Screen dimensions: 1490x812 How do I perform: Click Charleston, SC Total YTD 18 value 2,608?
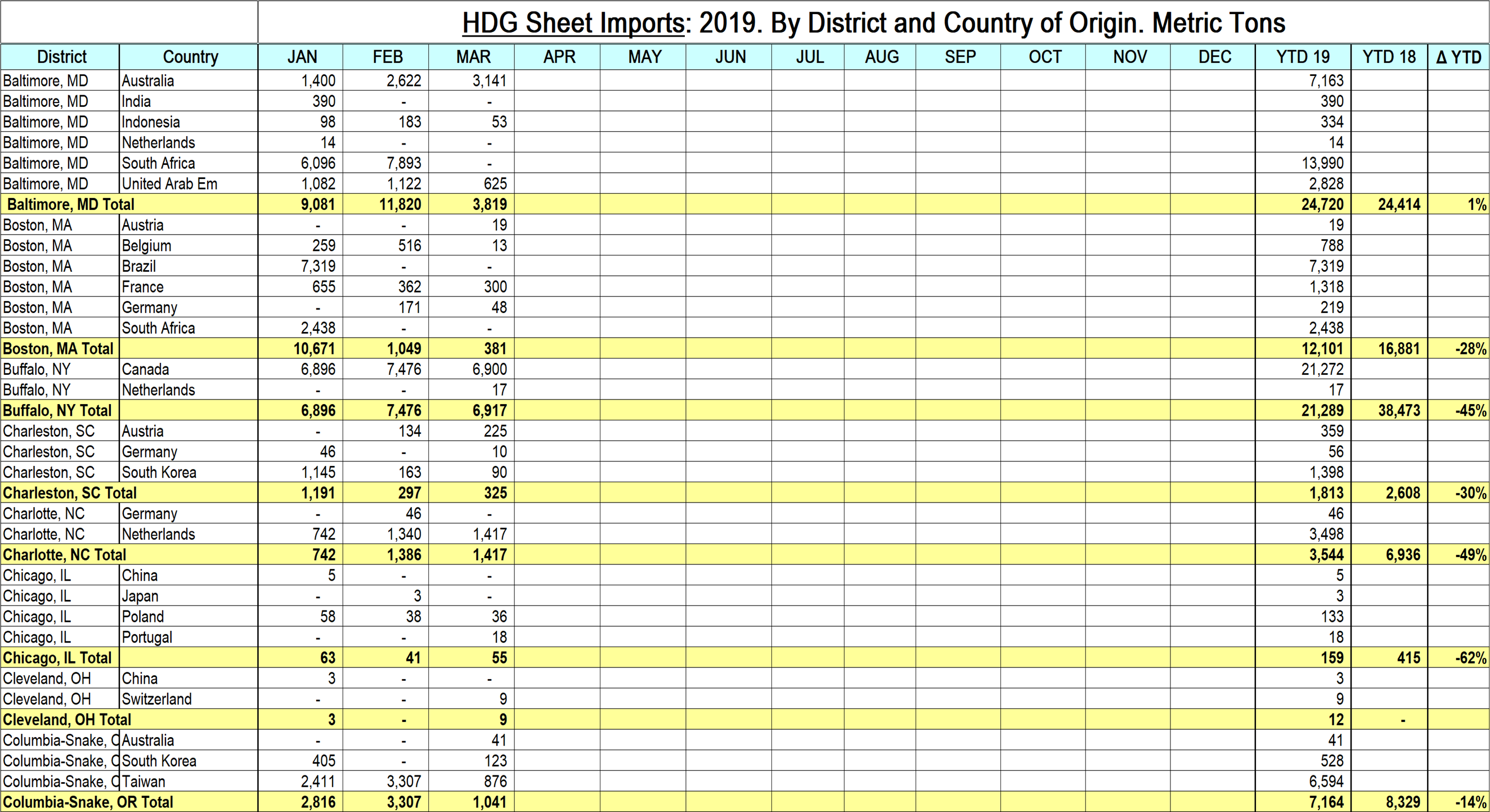(1402, 493)
